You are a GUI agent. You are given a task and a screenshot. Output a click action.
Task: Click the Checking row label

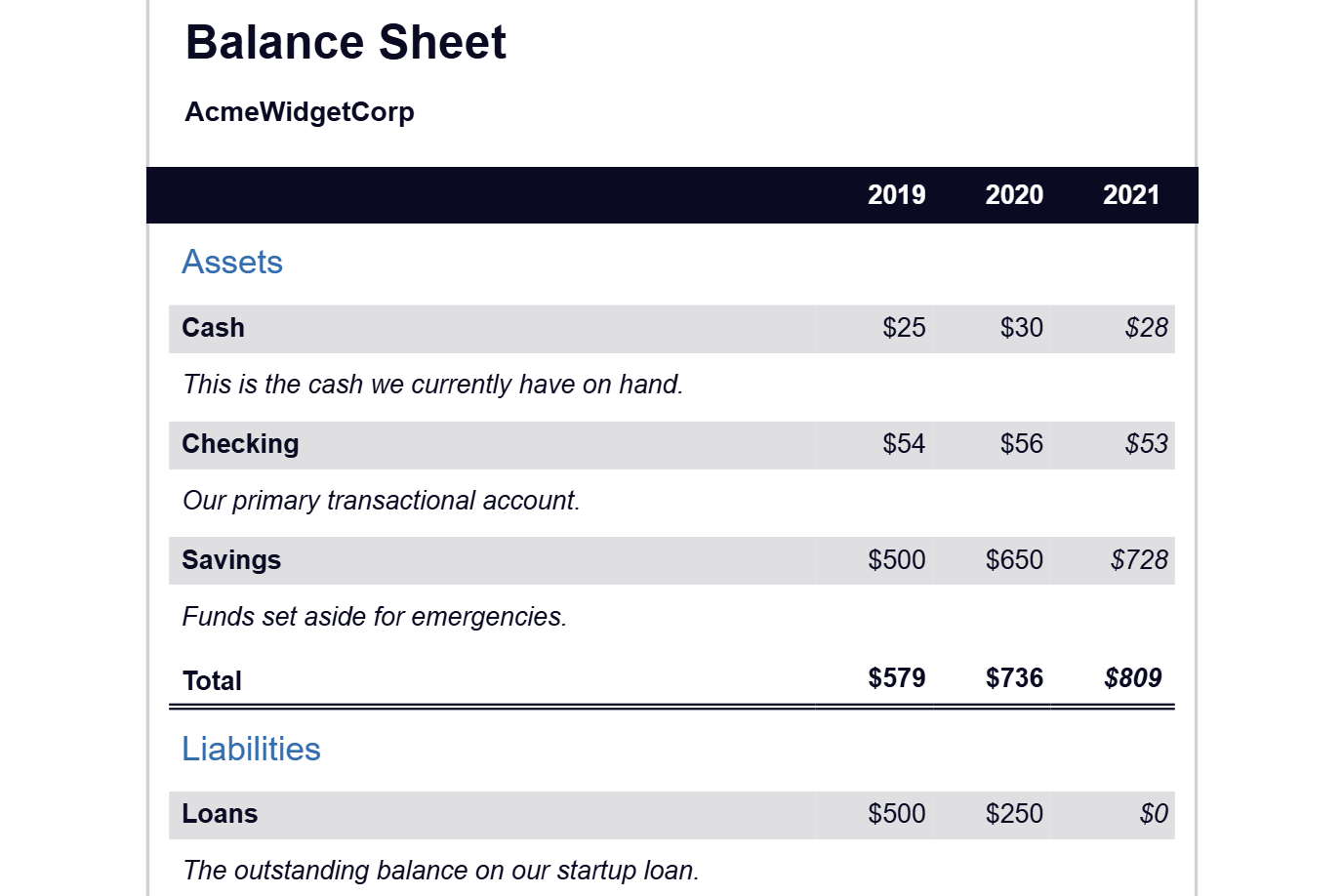[x=240, y=444]
